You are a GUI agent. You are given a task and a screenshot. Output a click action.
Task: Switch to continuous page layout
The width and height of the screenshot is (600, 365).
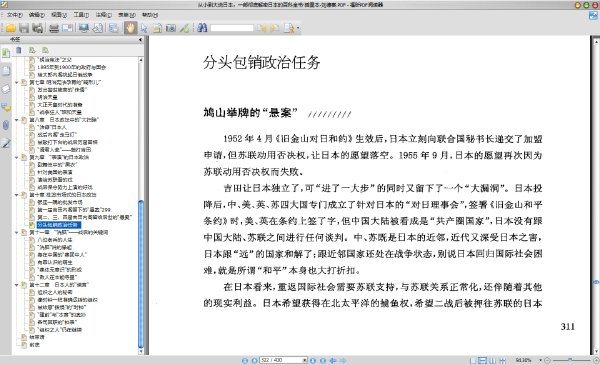coord(483,360)
